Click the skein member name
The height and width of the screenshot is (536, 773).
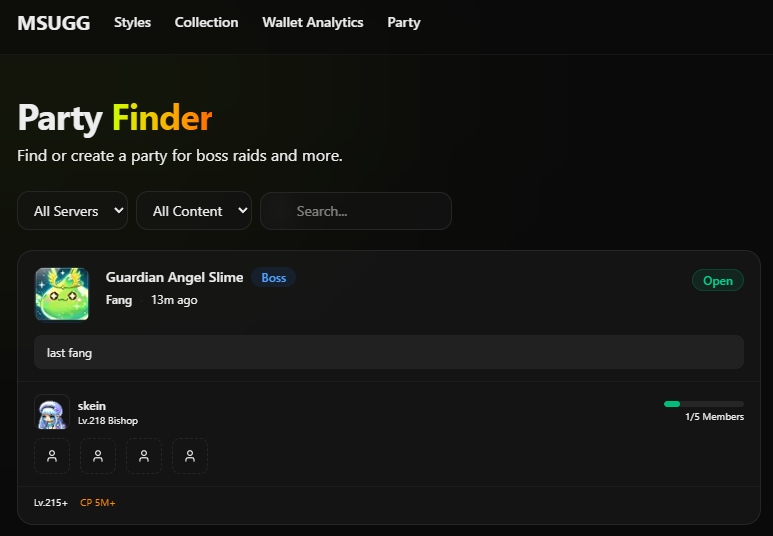pos(92,406)
